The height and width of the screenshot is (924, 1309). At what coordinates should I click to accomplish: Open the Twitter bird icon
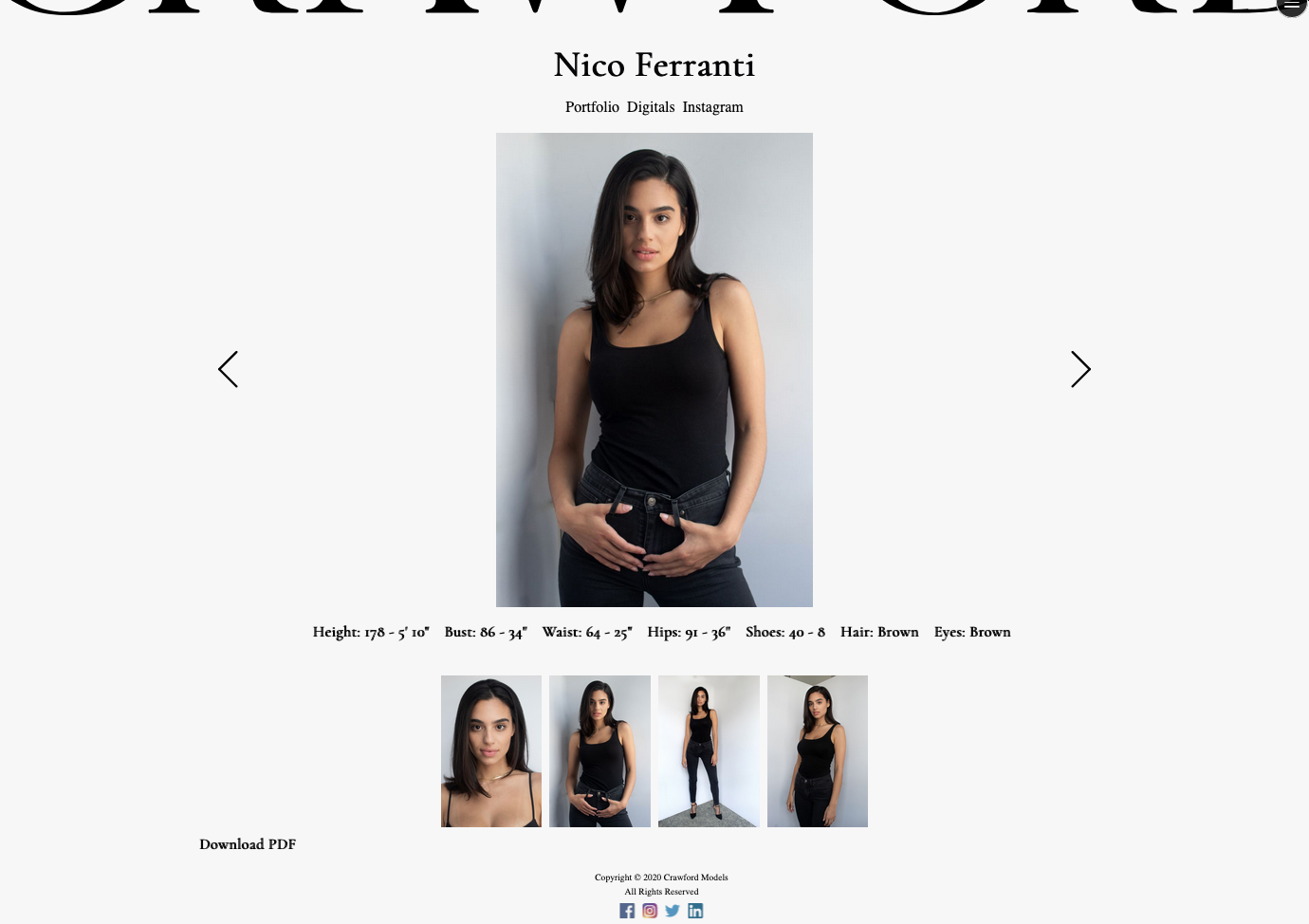(x=673, y=911)
